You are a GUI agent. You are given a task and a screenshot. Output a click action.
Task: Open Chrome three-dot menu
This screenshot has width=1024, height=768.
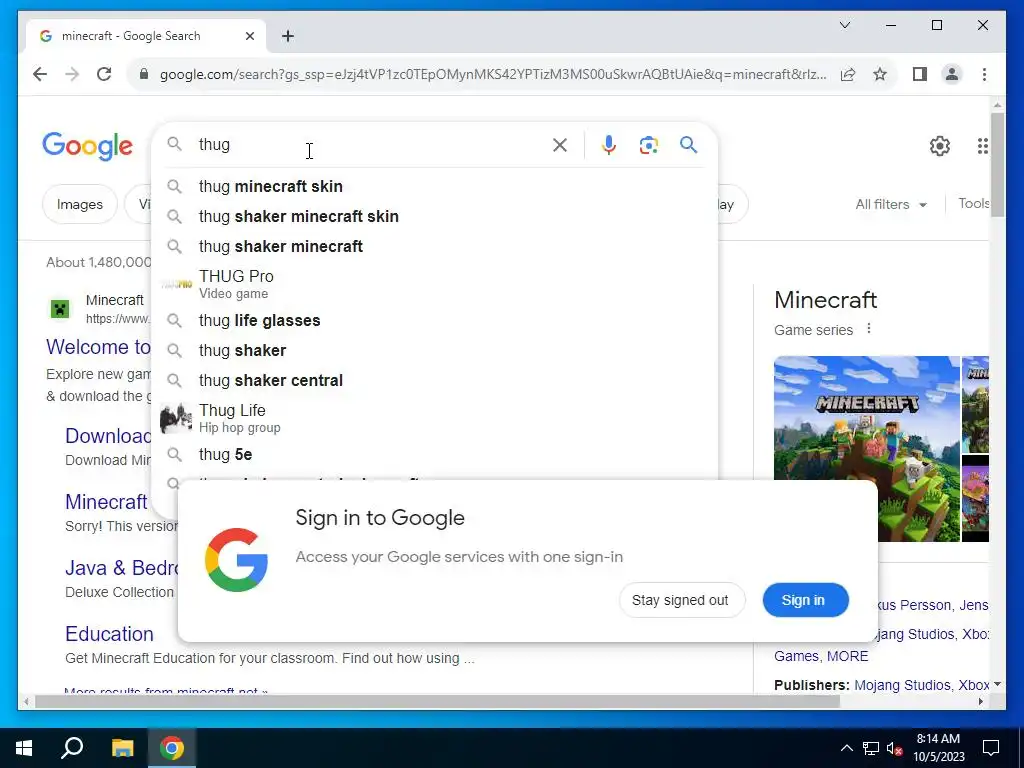984,74
